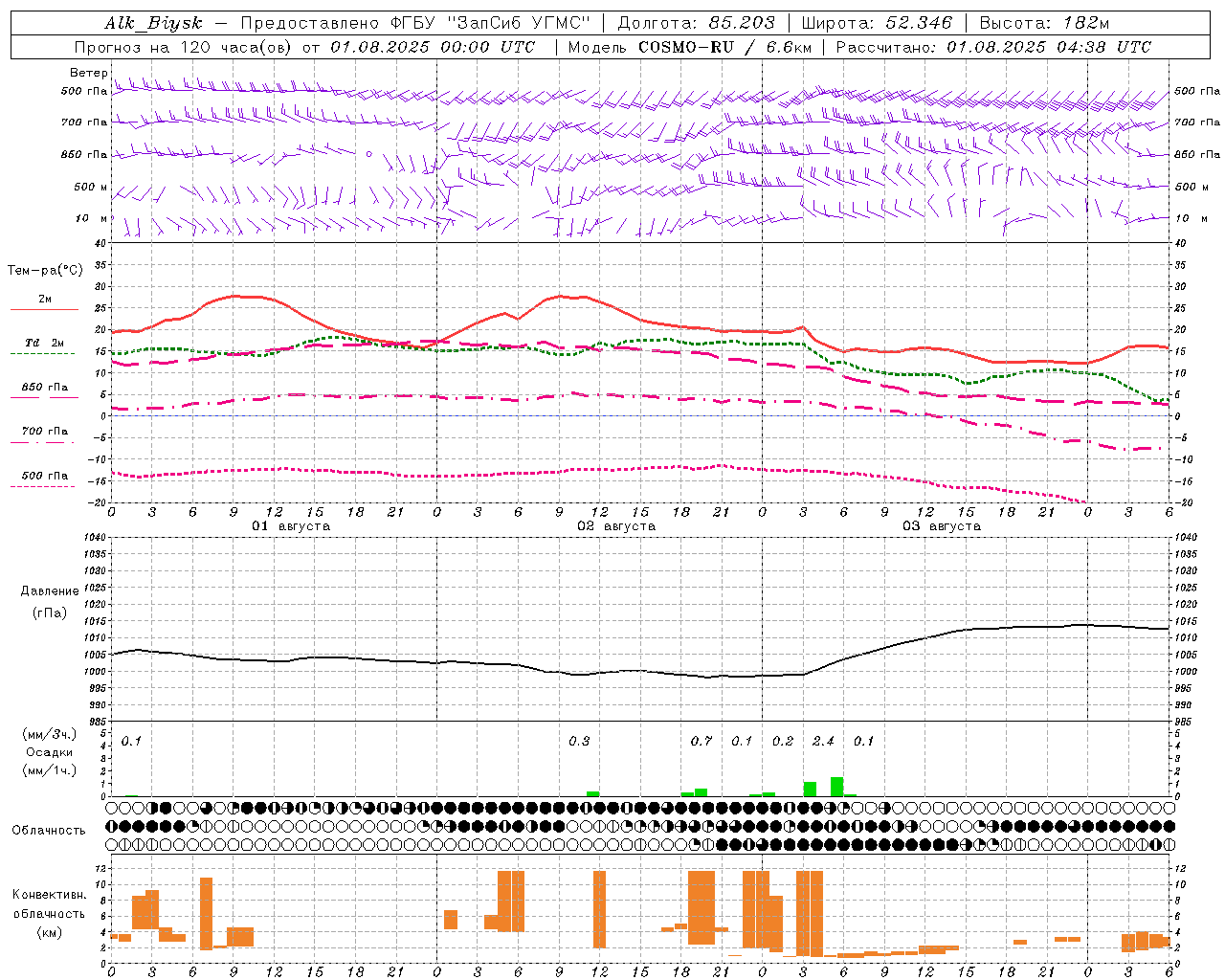This screenshot has height=980, width=1225.
Task: Click the tallest green precipitation bar under "2.4"
Action: 836,787
